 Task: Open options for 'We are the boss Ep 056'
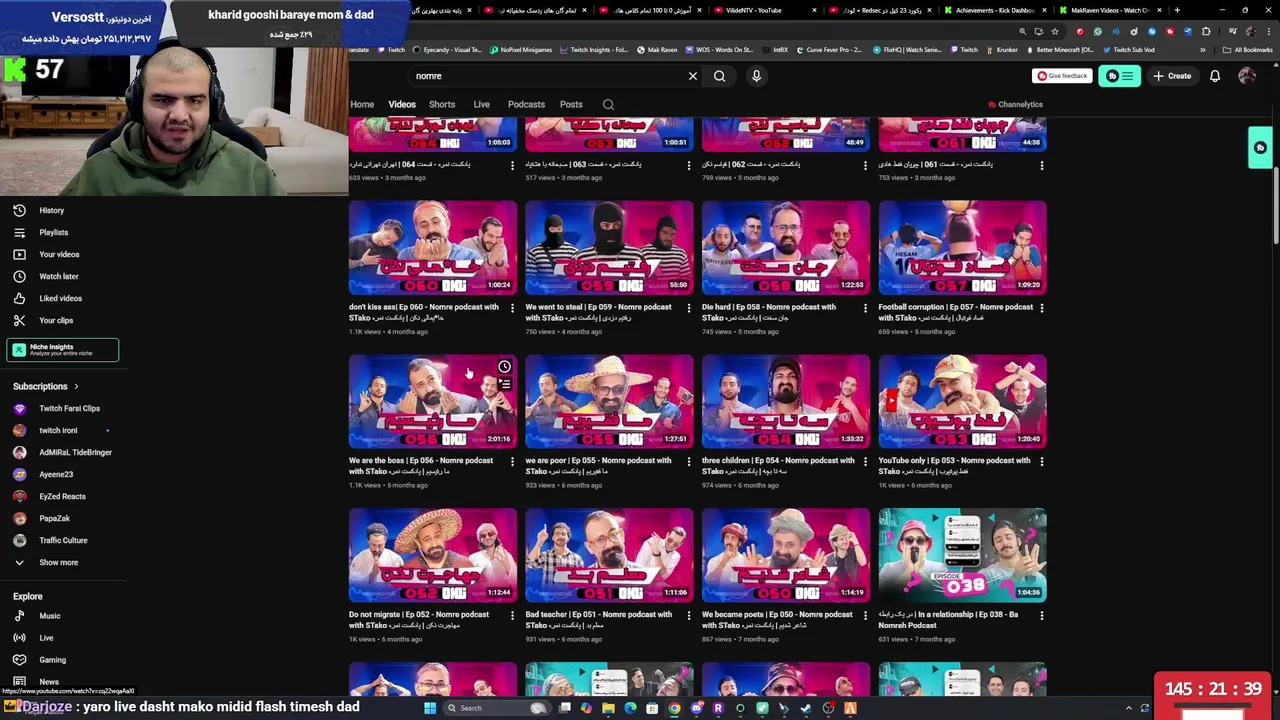(x=512, y=462)
